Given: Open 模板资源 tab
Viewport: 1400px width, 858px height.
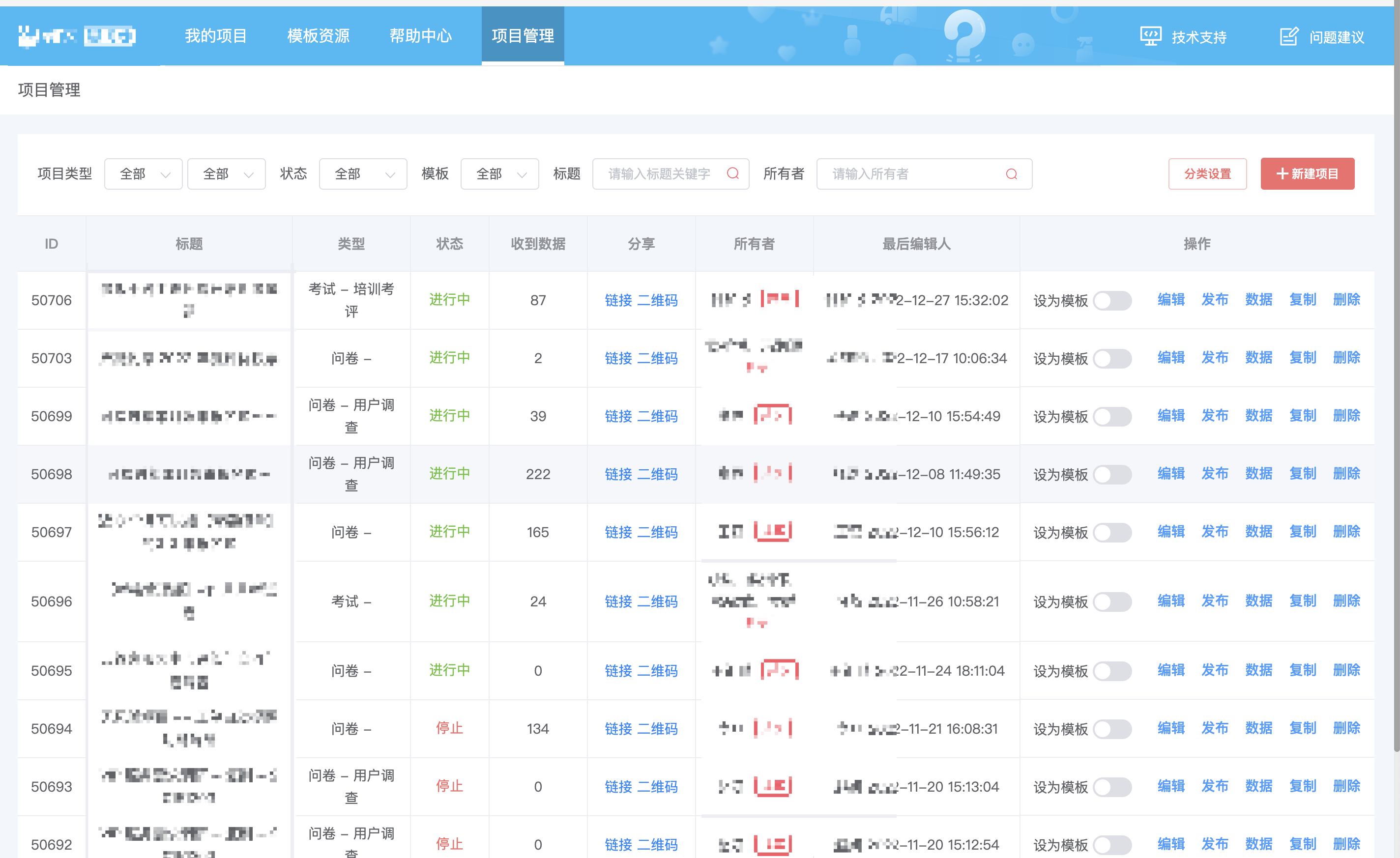Looking at the screenshot, I should click(318, 36).
